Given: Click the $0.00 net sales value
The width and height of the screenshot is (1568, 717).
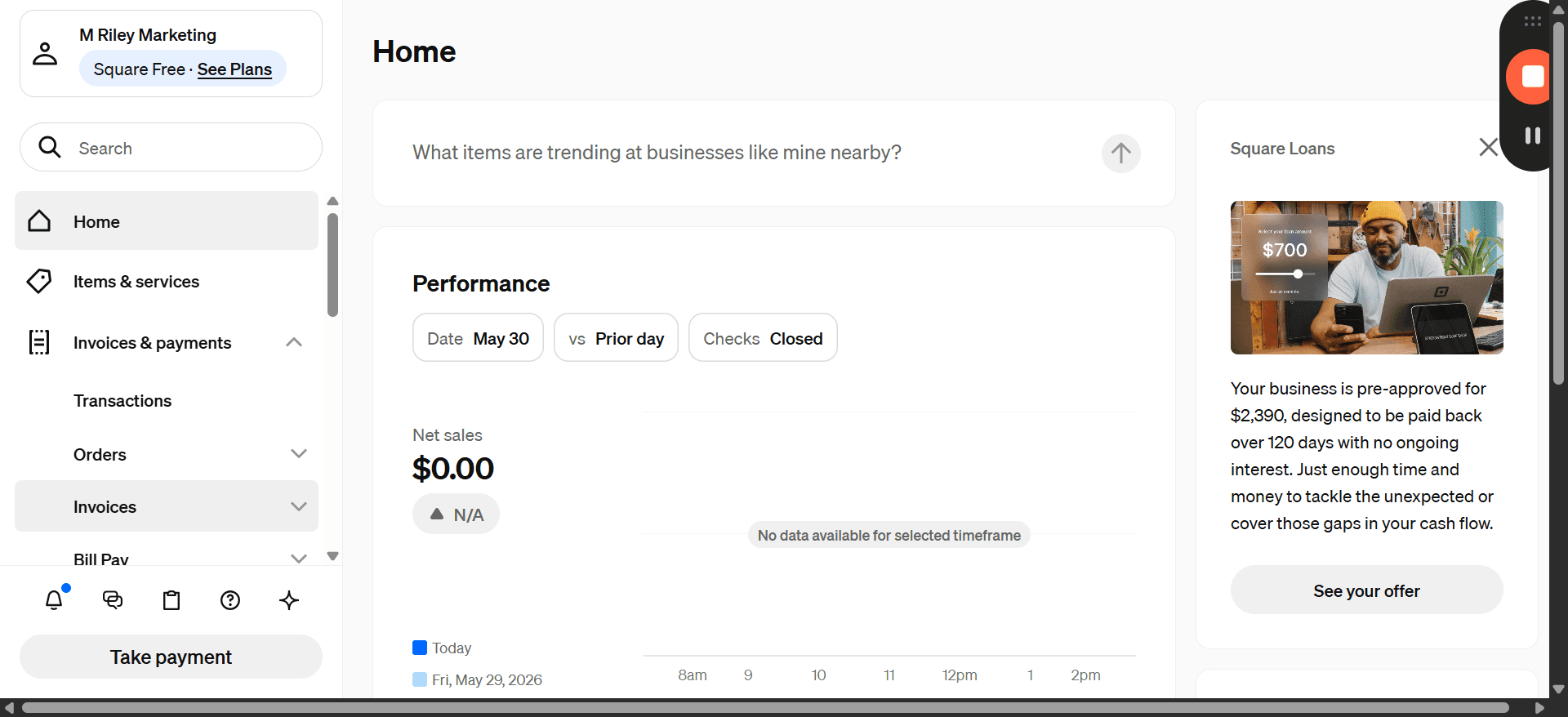Looking at the screenshot, I should tap(453, 469).
